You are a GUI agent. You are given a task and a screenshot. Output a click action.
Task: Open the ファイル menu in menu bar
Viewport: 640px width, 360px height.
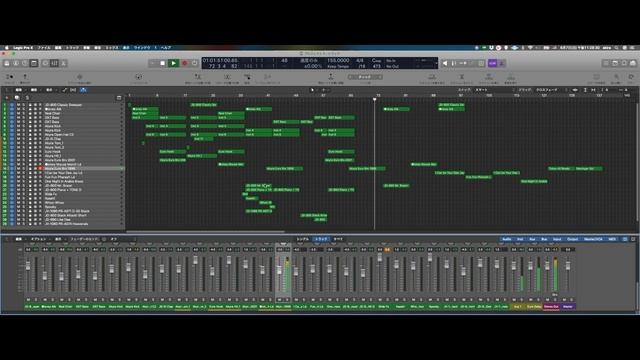[x=44, y=48]
